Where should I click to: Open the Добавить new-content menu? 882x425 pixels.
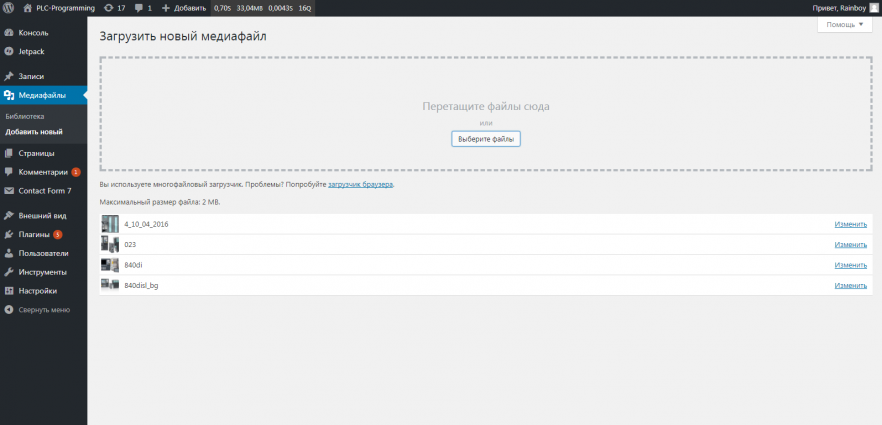click(184, 7)
